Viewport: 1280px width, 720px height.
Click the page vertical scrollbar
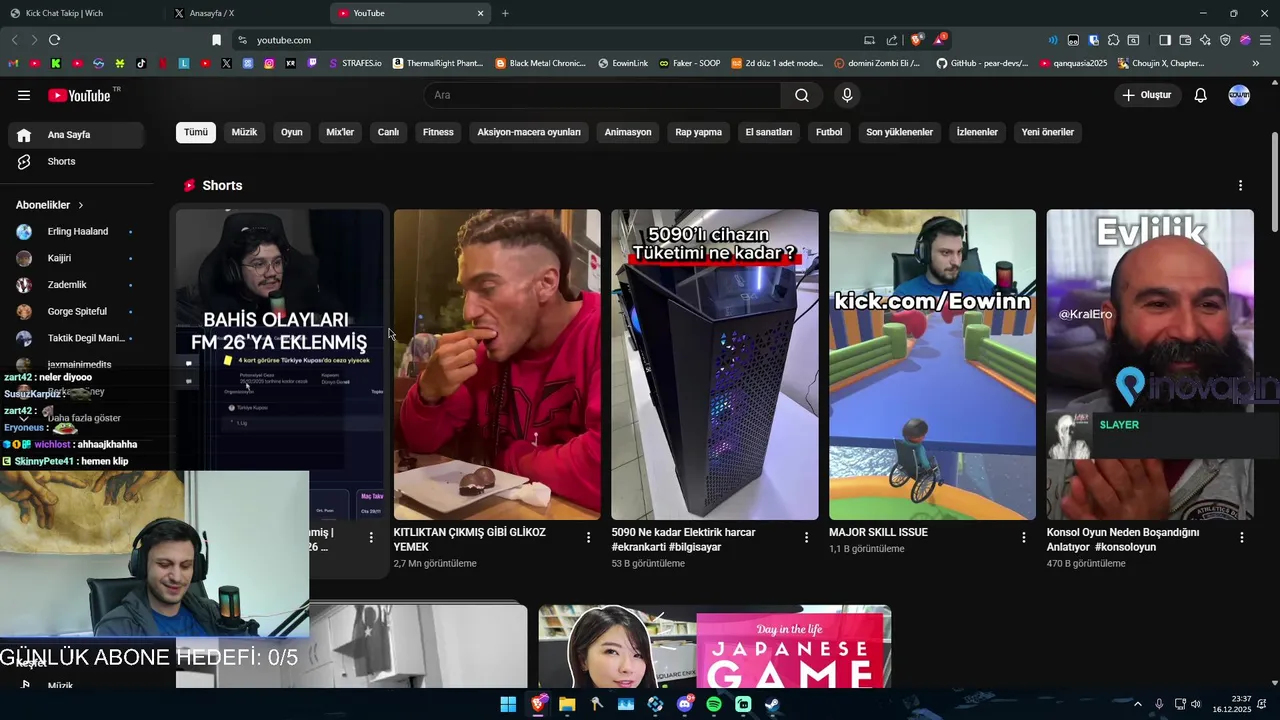1274,182
